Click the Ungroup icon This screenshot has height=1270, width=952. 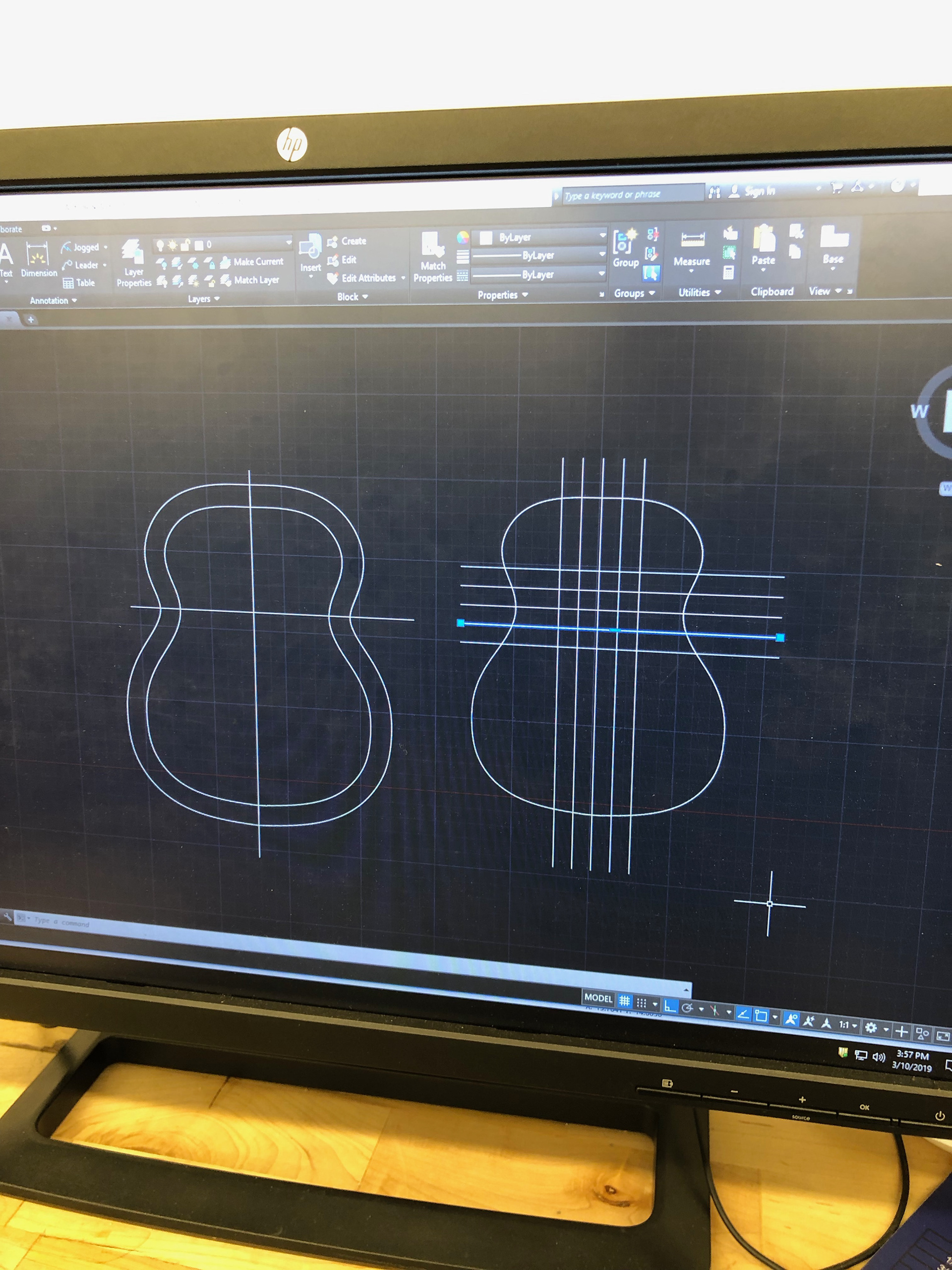(x=653, y=234)
